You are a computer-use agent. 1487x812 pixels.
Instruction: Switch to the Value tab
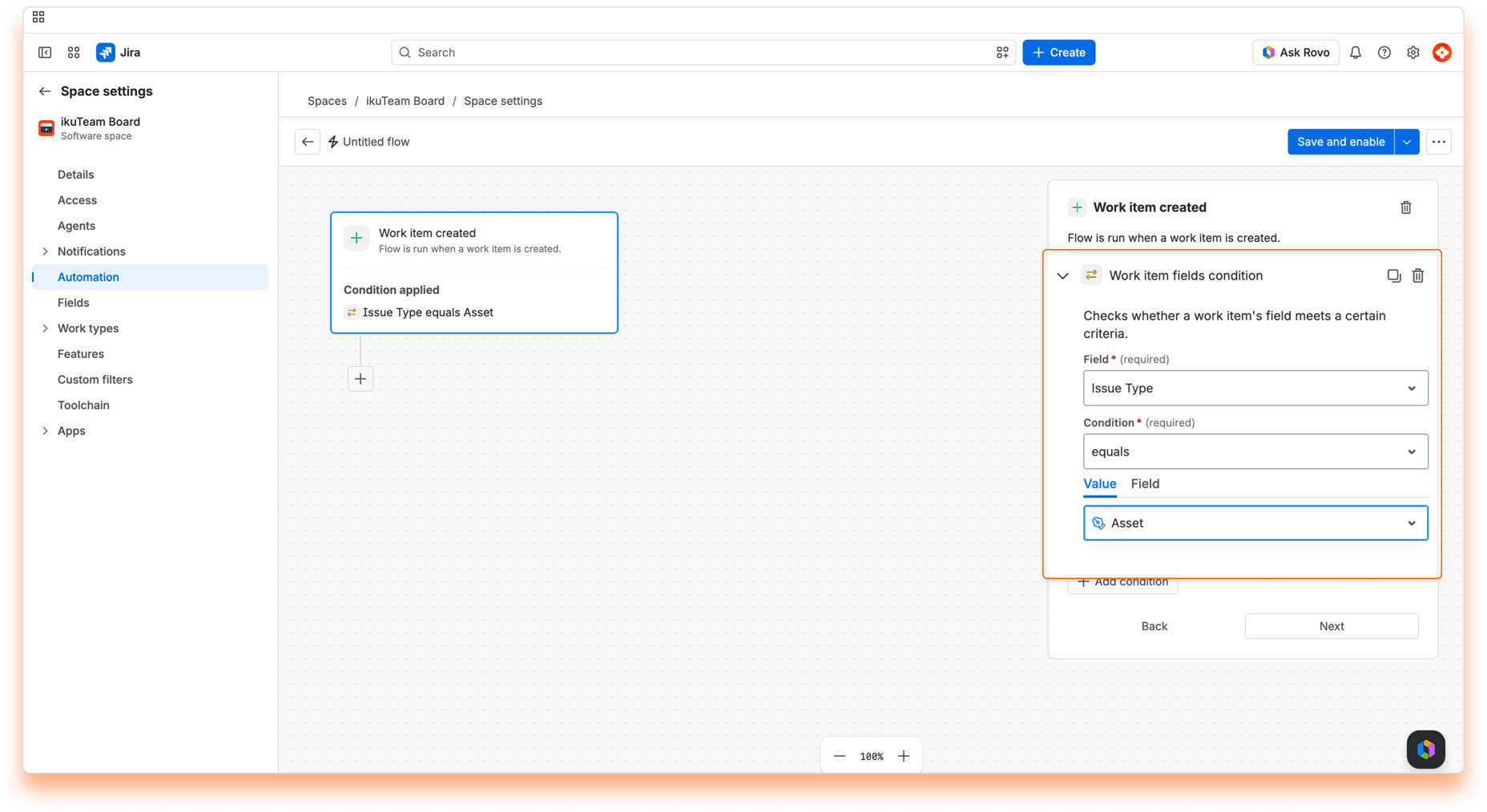pyautogui.click(x=1099, y=484)
